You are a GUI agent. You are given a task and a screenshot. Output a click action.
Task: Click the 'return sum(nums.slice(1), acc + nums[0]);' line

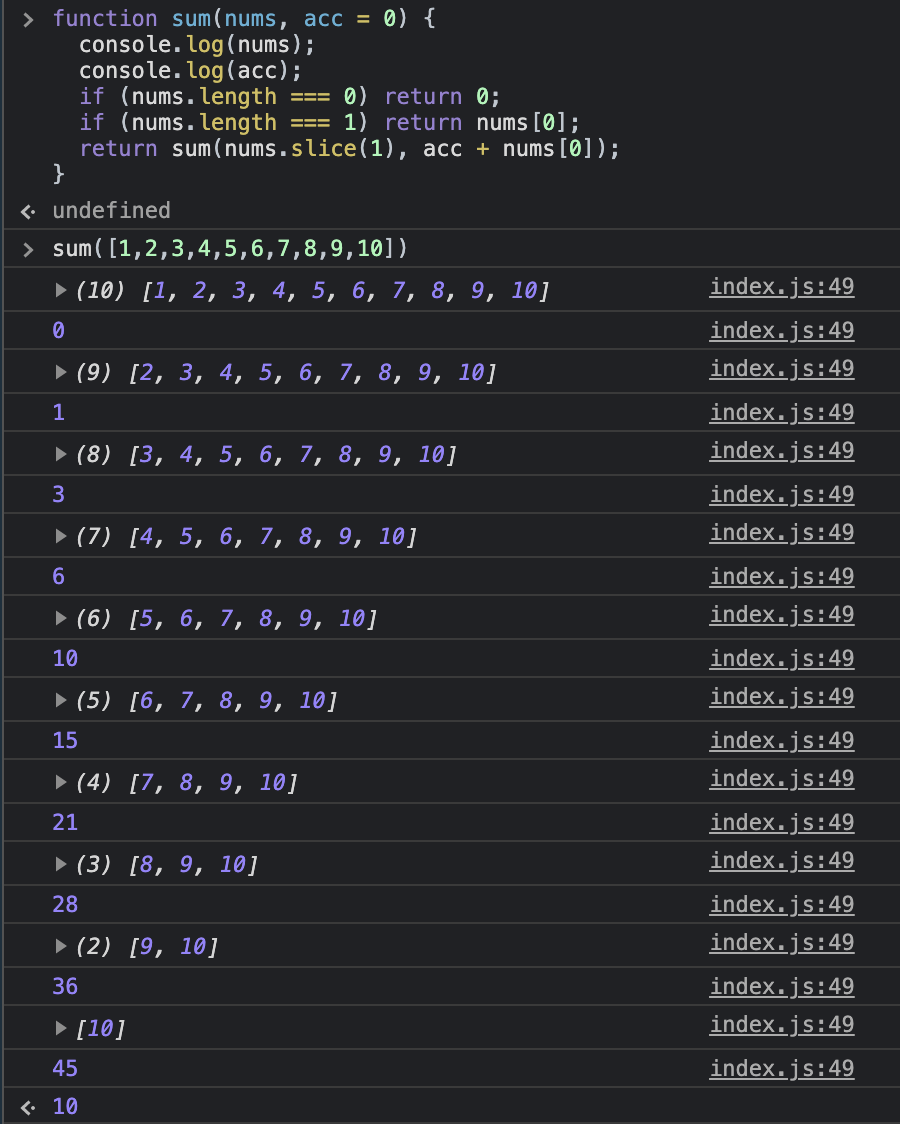pos(349,148)
